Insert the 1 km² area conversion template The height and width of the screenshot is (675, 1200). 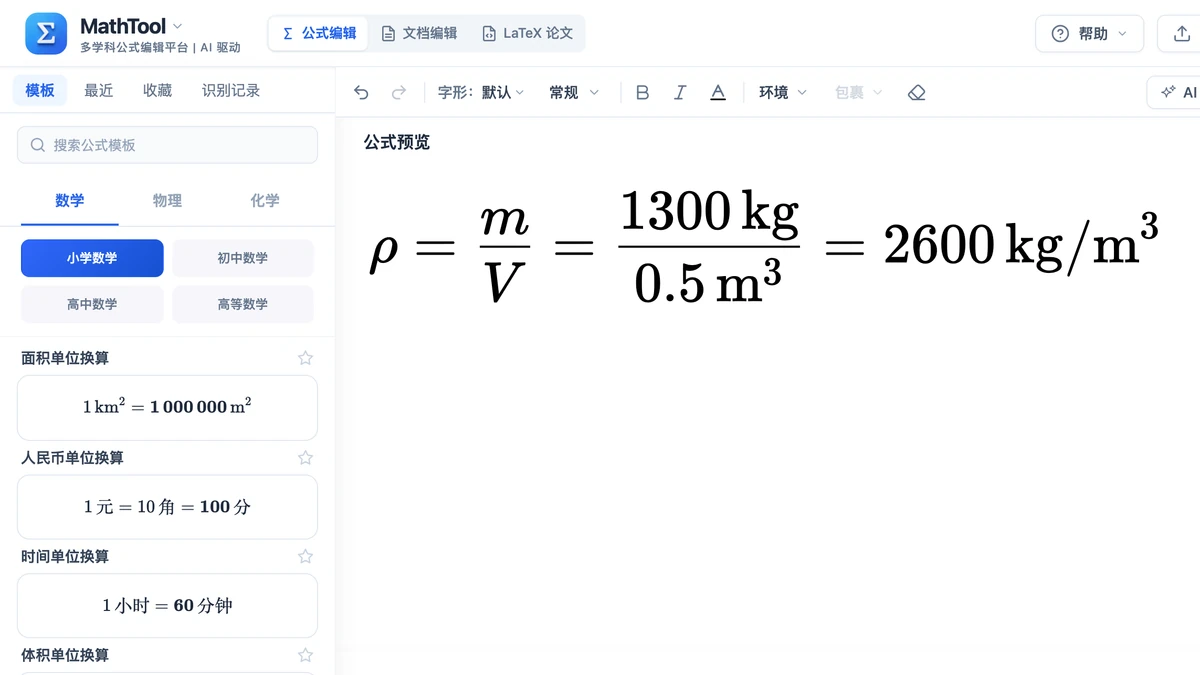tap(167, 407)
